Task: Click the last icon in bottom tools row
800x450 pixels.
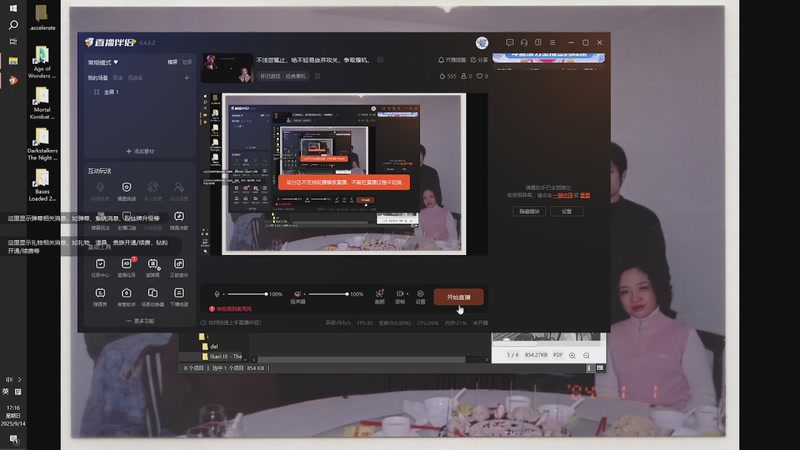Action: click(x=179, y=293)
